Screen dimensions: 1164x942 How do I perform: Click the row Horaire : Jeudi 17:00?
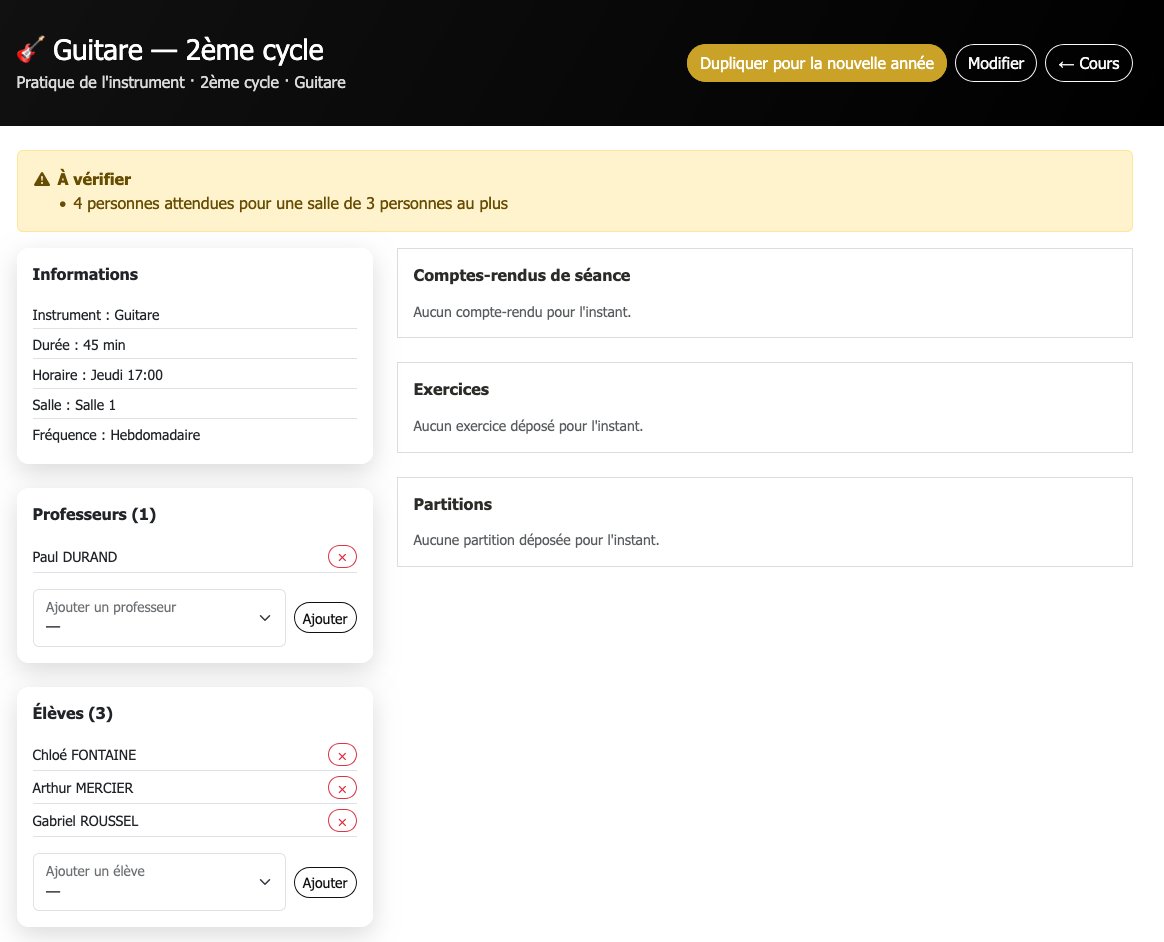194,375
